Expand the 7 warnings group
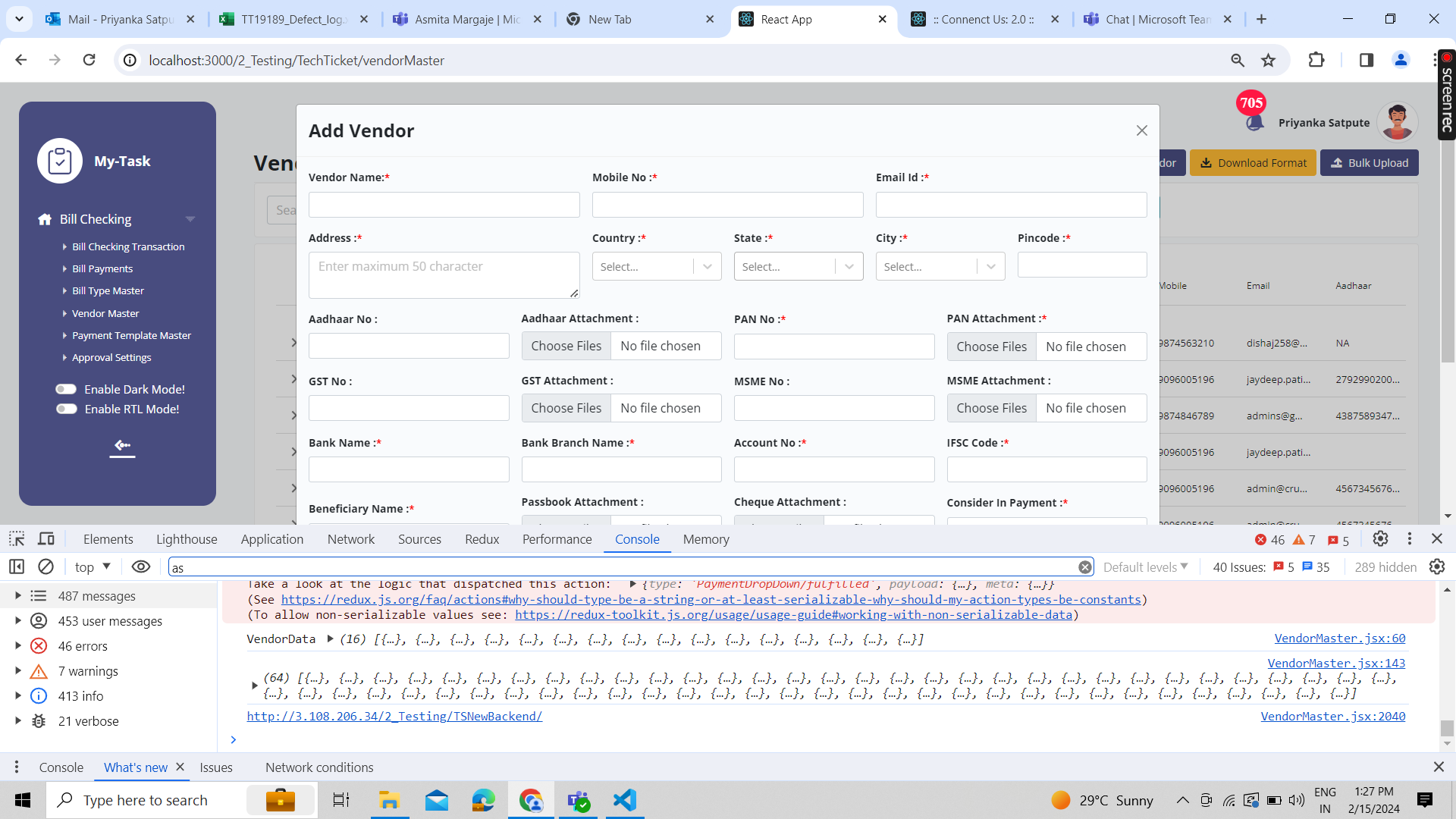Image resolution: width=1456 pixels, height=819 pixels. [x=17, y=671]
